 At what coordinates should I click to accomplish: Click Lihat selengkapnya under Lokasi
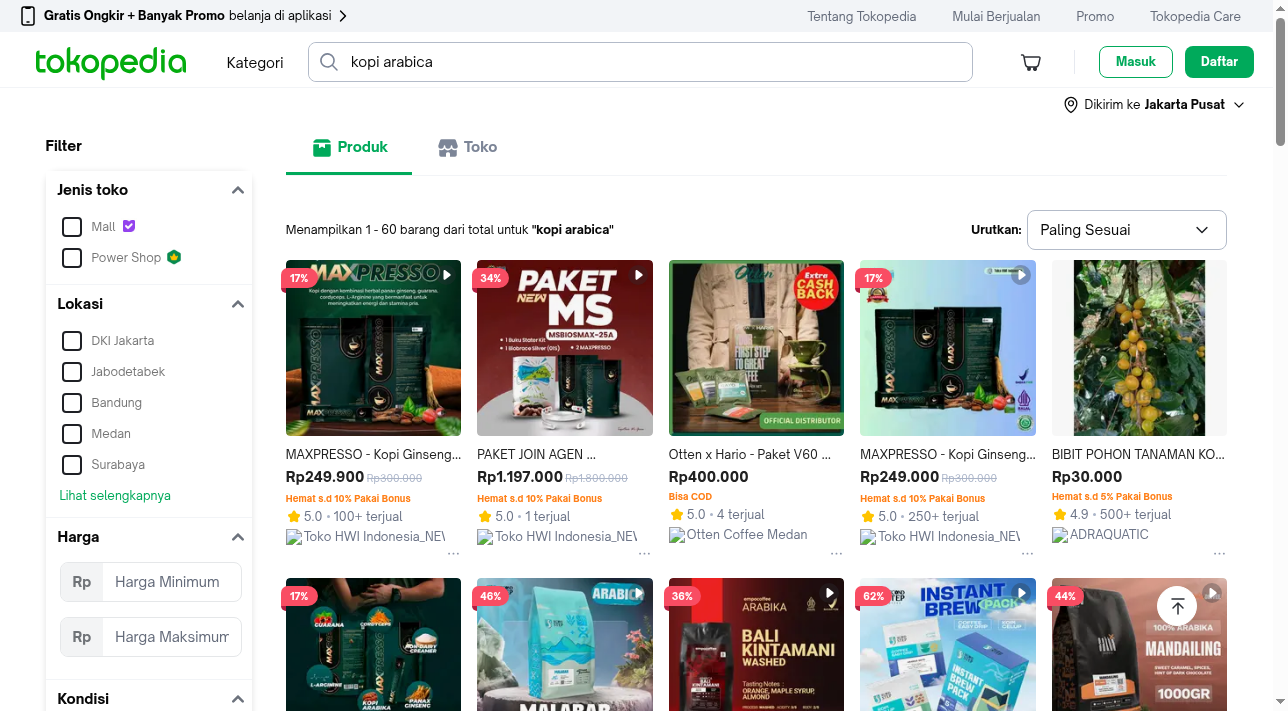[x=115, y=496]
